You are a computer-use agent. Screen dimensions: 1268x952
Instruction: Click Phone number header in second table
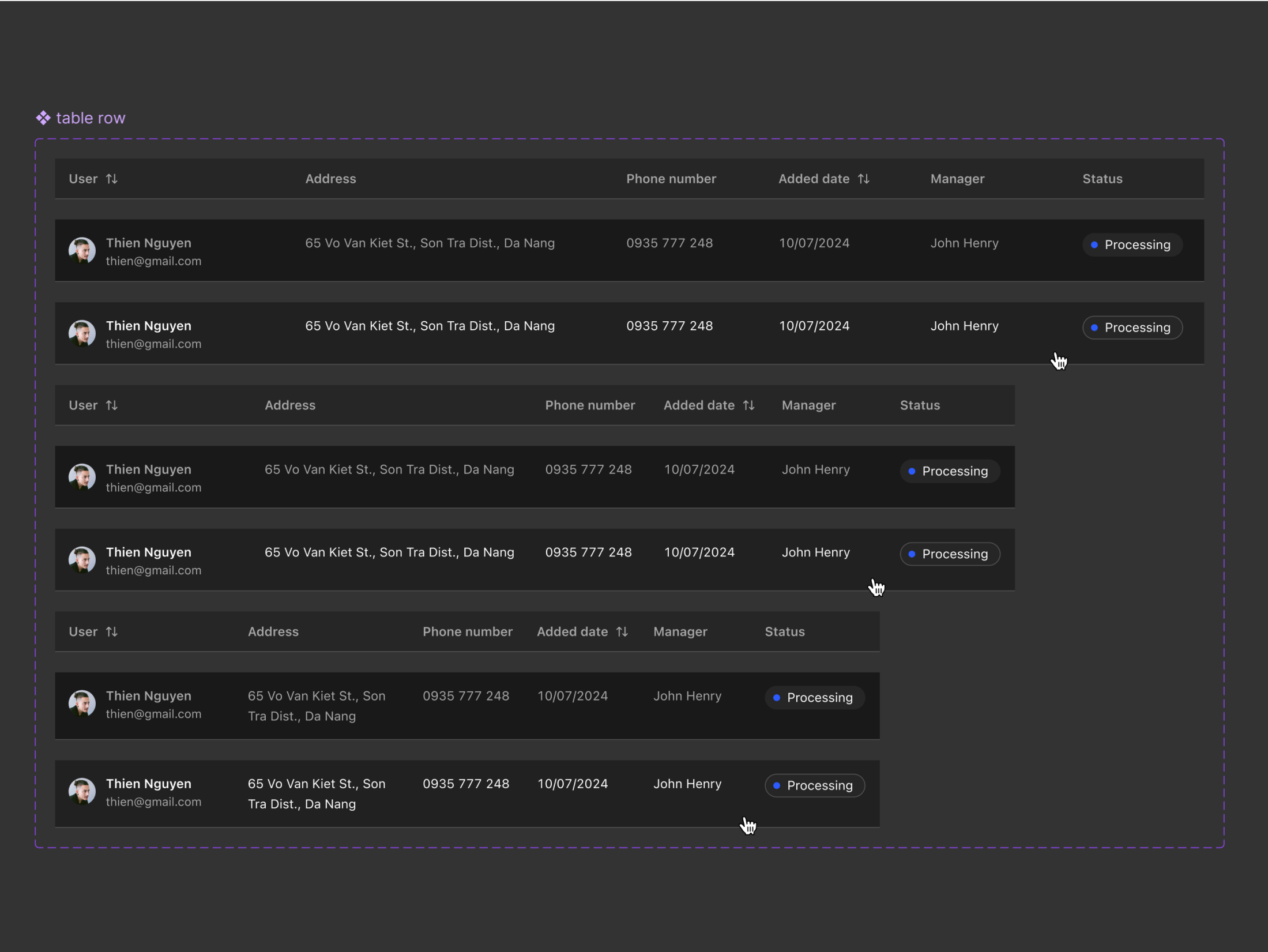click(x=590, y=405)
